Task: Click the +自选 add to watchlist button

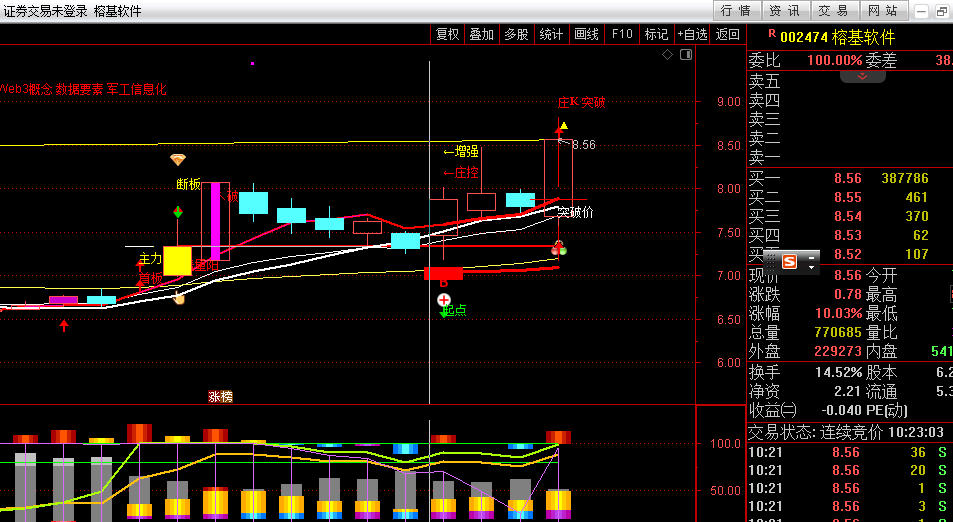Action: [x=692, y=34]
